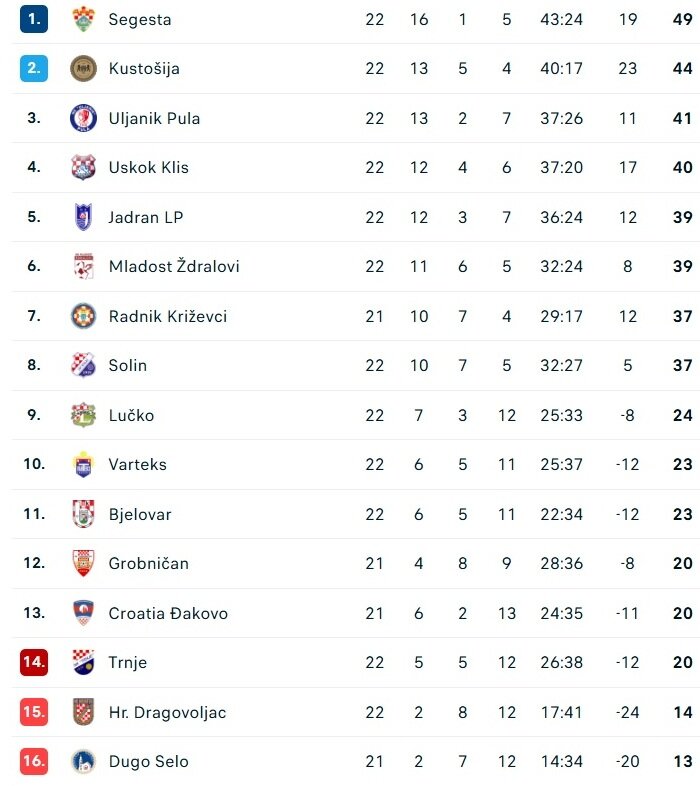Click the Kustošija club crest icon
The width and height of the screenshot is (700, 786).
83,68
